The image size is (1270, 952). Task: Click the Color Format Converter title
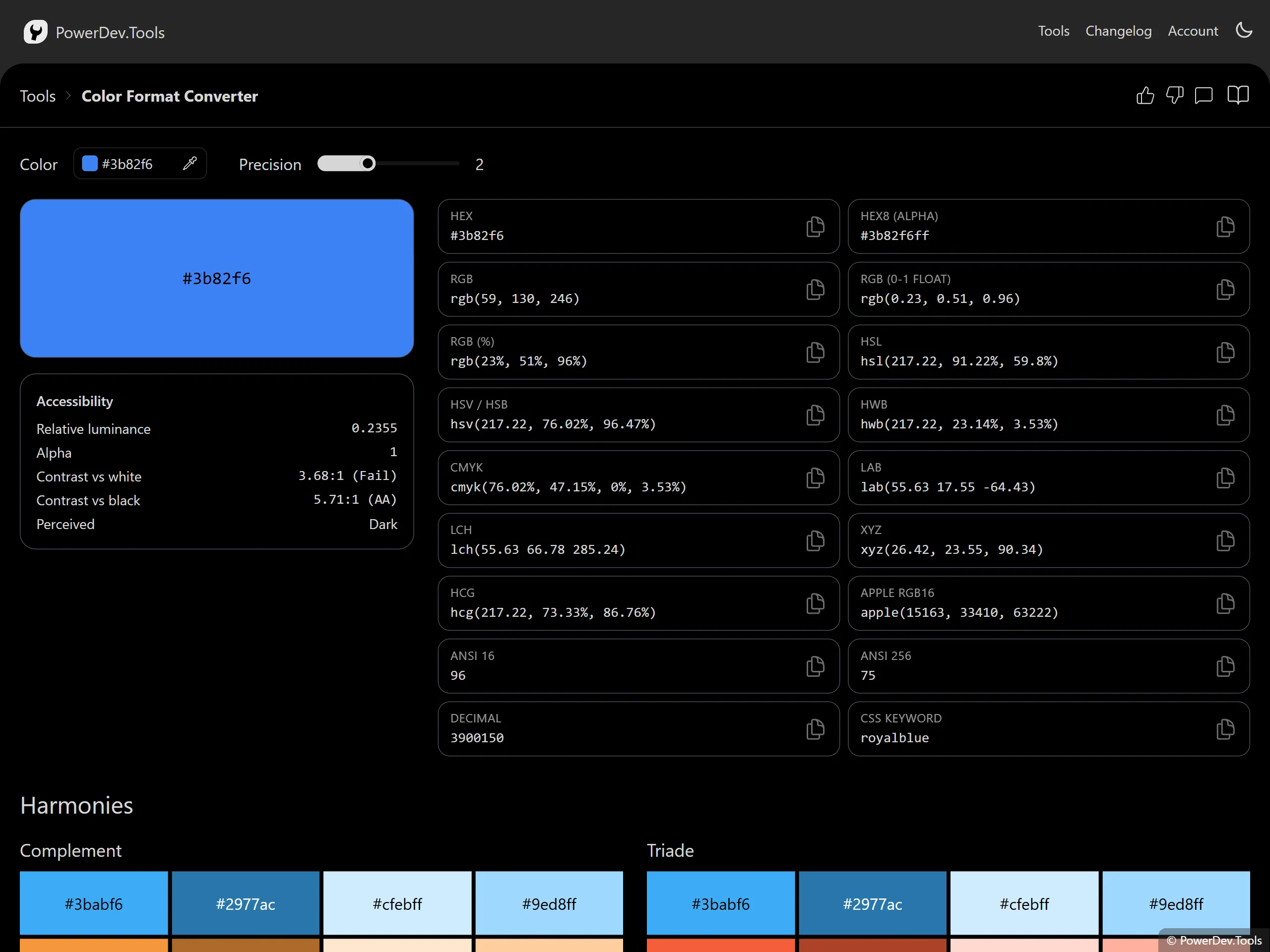pyautogui.click(x=169, y=96)
